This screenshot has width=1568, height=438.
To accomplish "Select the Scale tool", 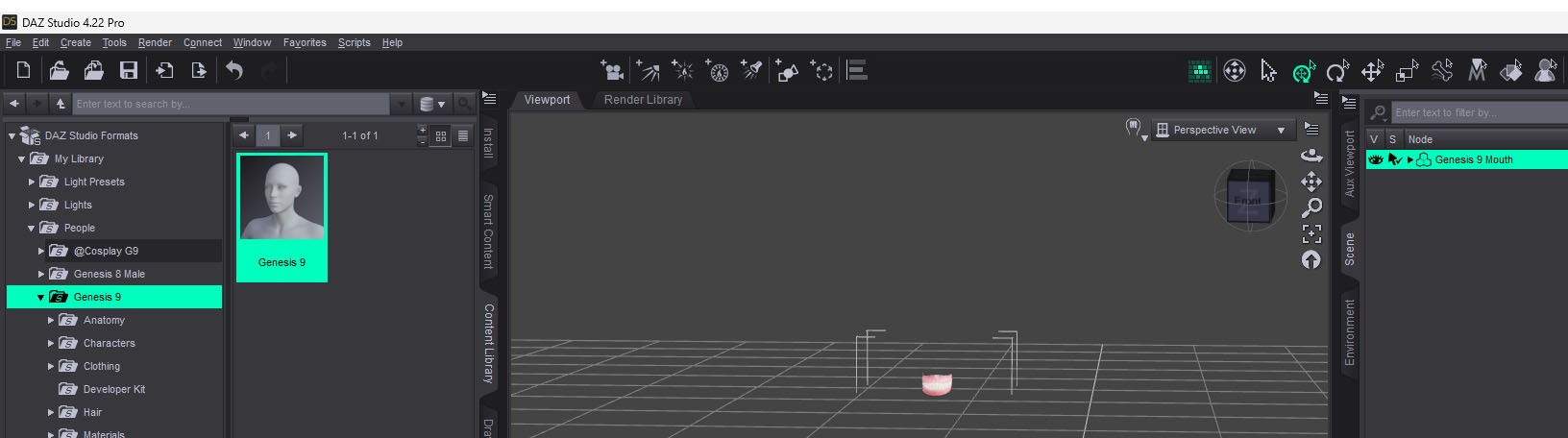I will (1408, 70).
